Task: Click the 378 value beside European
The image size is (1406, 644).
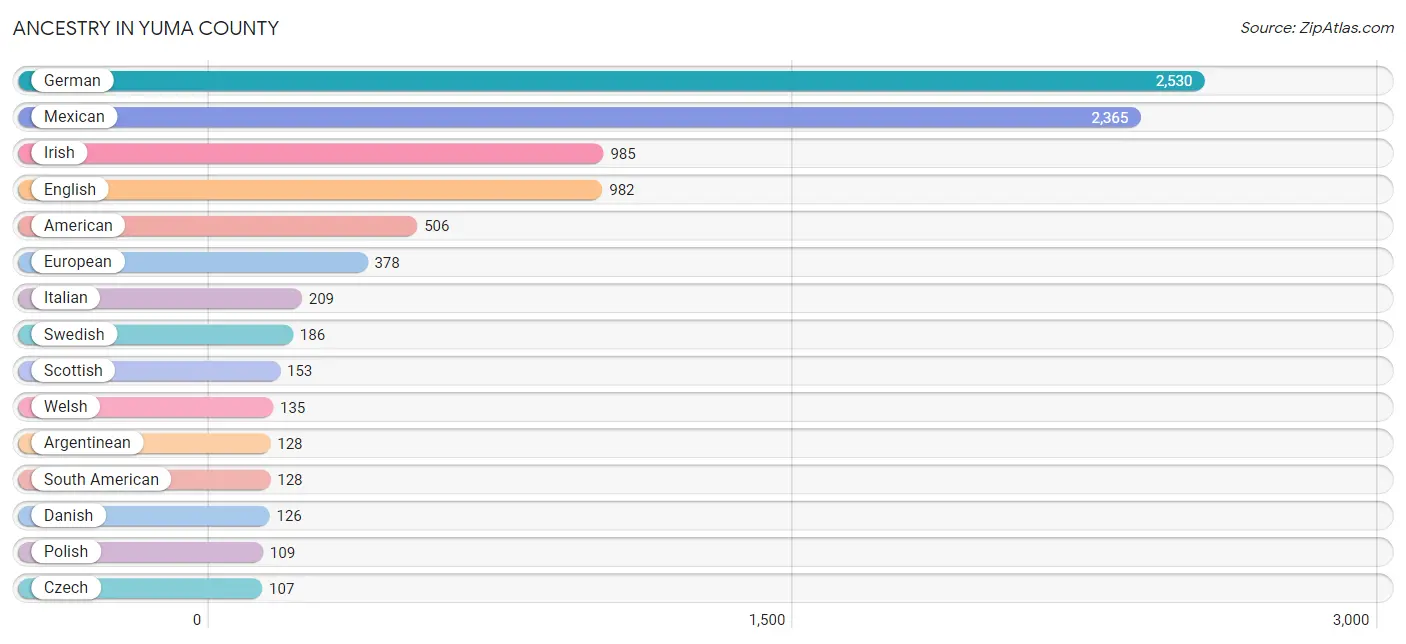Action: pyautogui.click(x=387, y=263)
